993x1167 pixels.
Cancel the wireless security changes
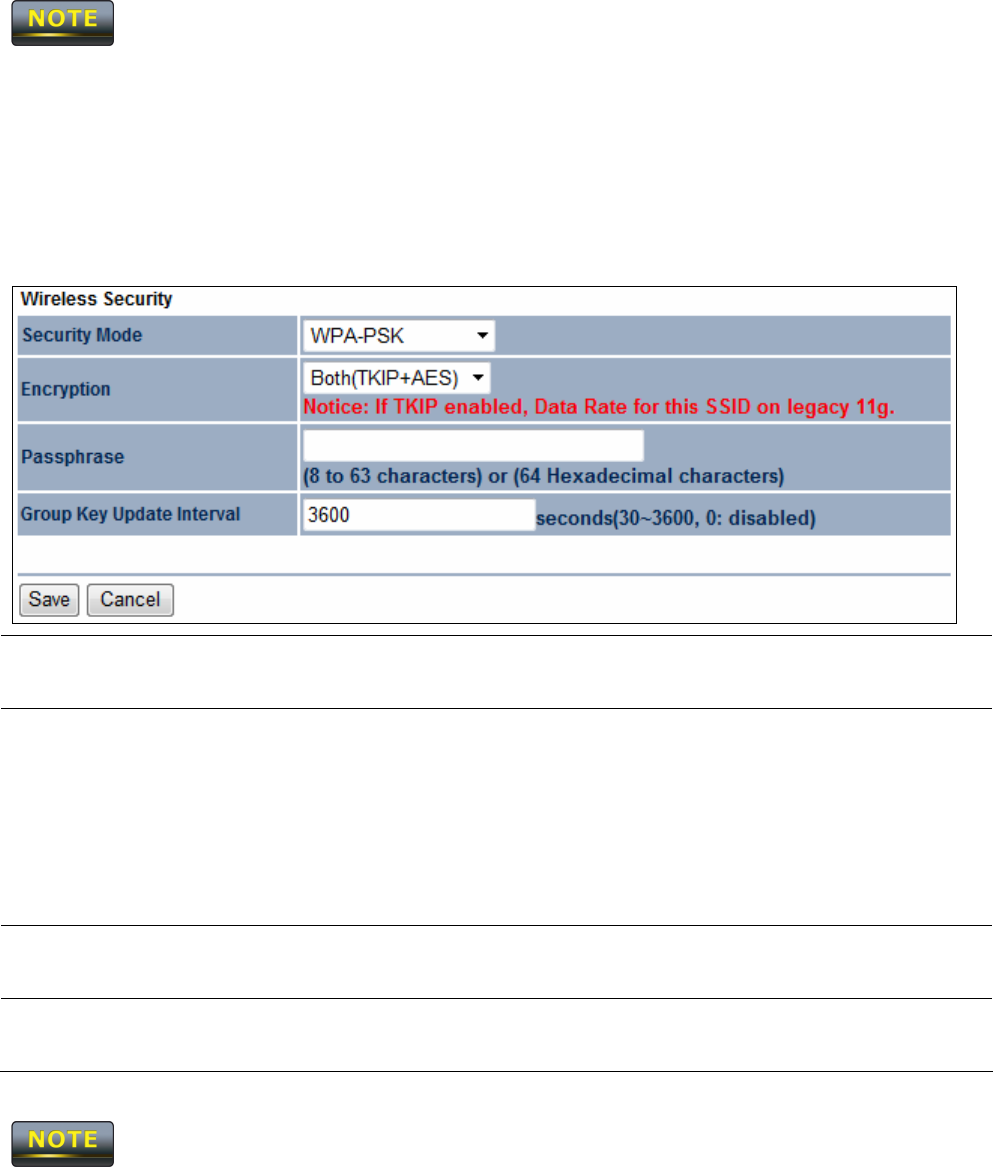[130, 600]
